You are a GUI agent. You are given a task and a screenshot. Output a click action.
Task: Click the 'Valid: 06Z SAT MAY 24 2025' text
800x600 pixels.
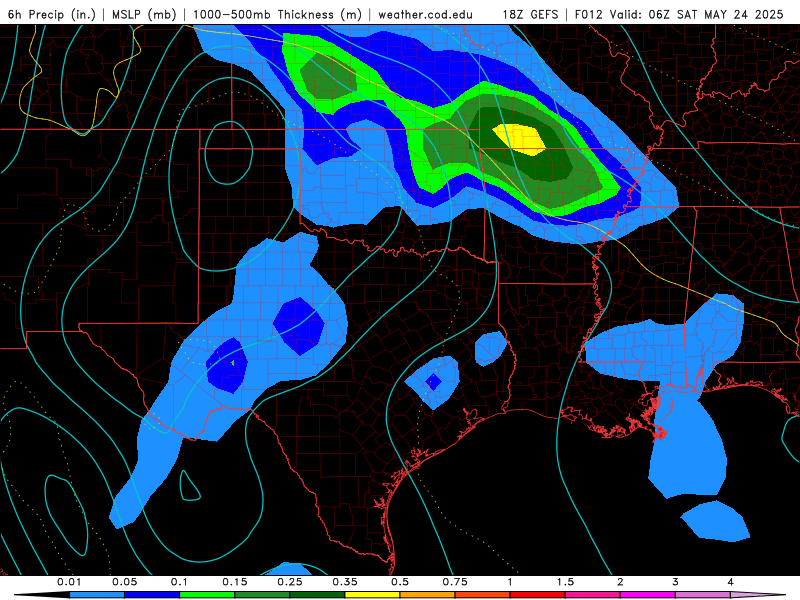click(x=697, y=14)
